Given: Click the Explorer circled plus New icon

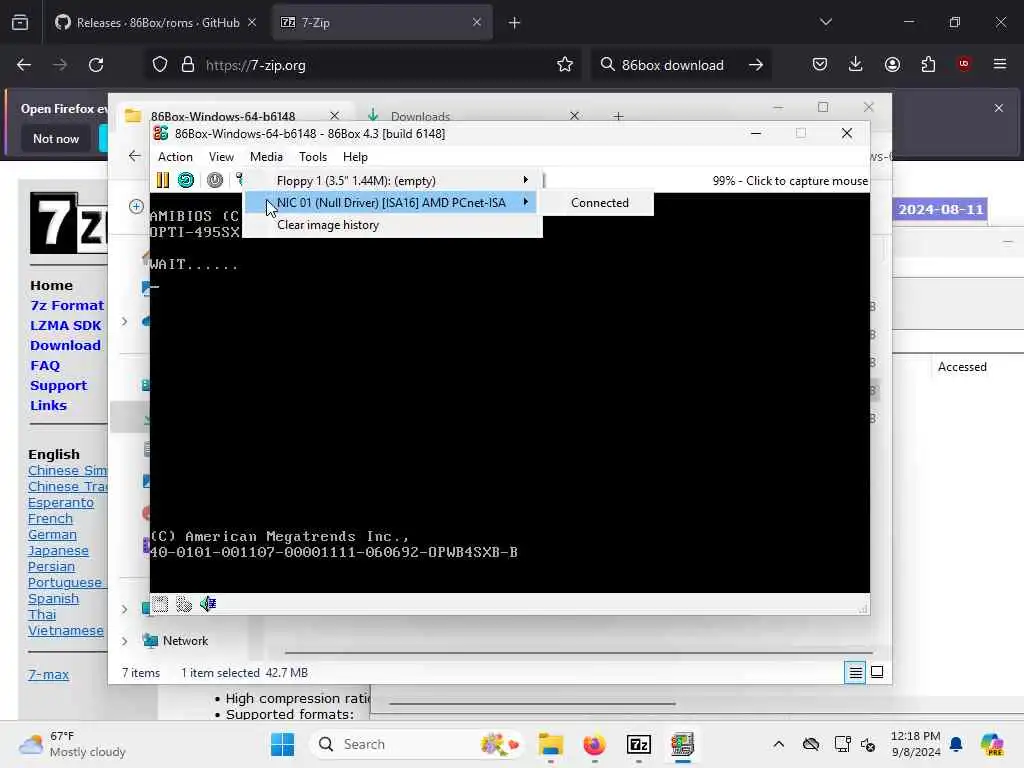Looking at the screenshot, I should pyautogui.click(x=136, y=206).
